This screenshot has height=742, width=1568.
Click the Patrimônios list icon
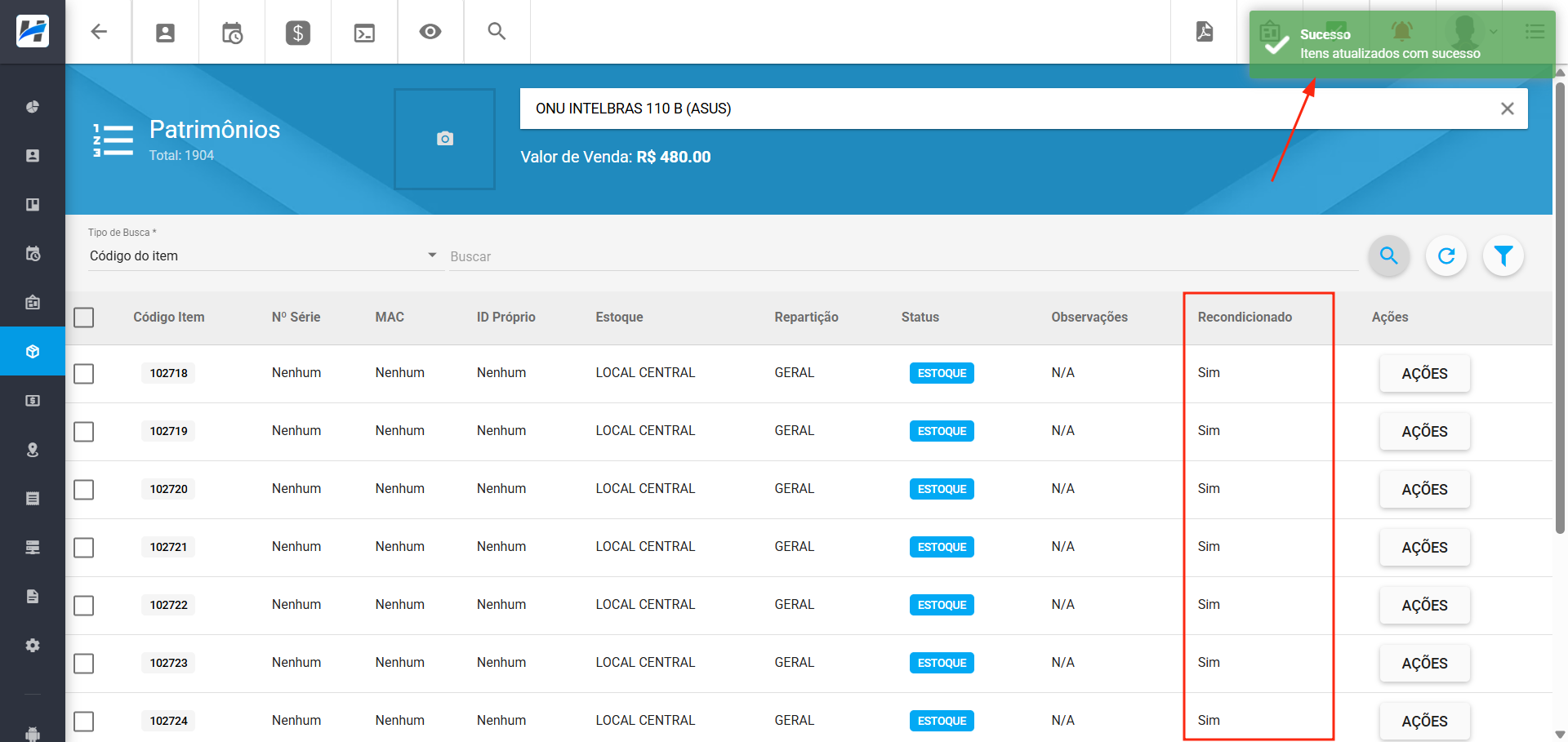click(113, 140)
